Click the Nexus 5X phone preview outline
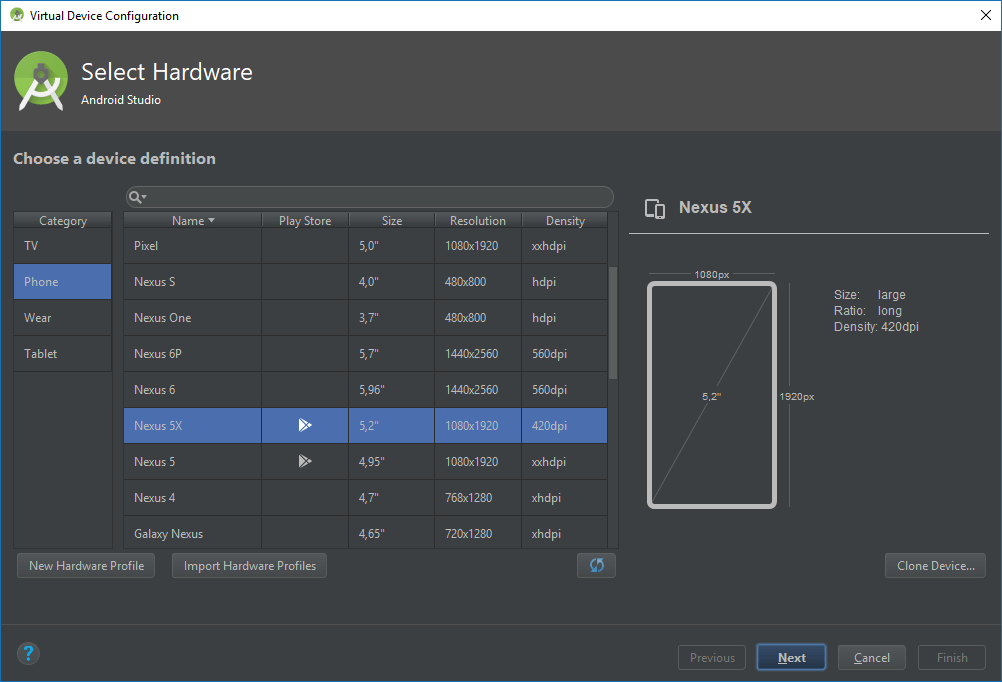 712,395
